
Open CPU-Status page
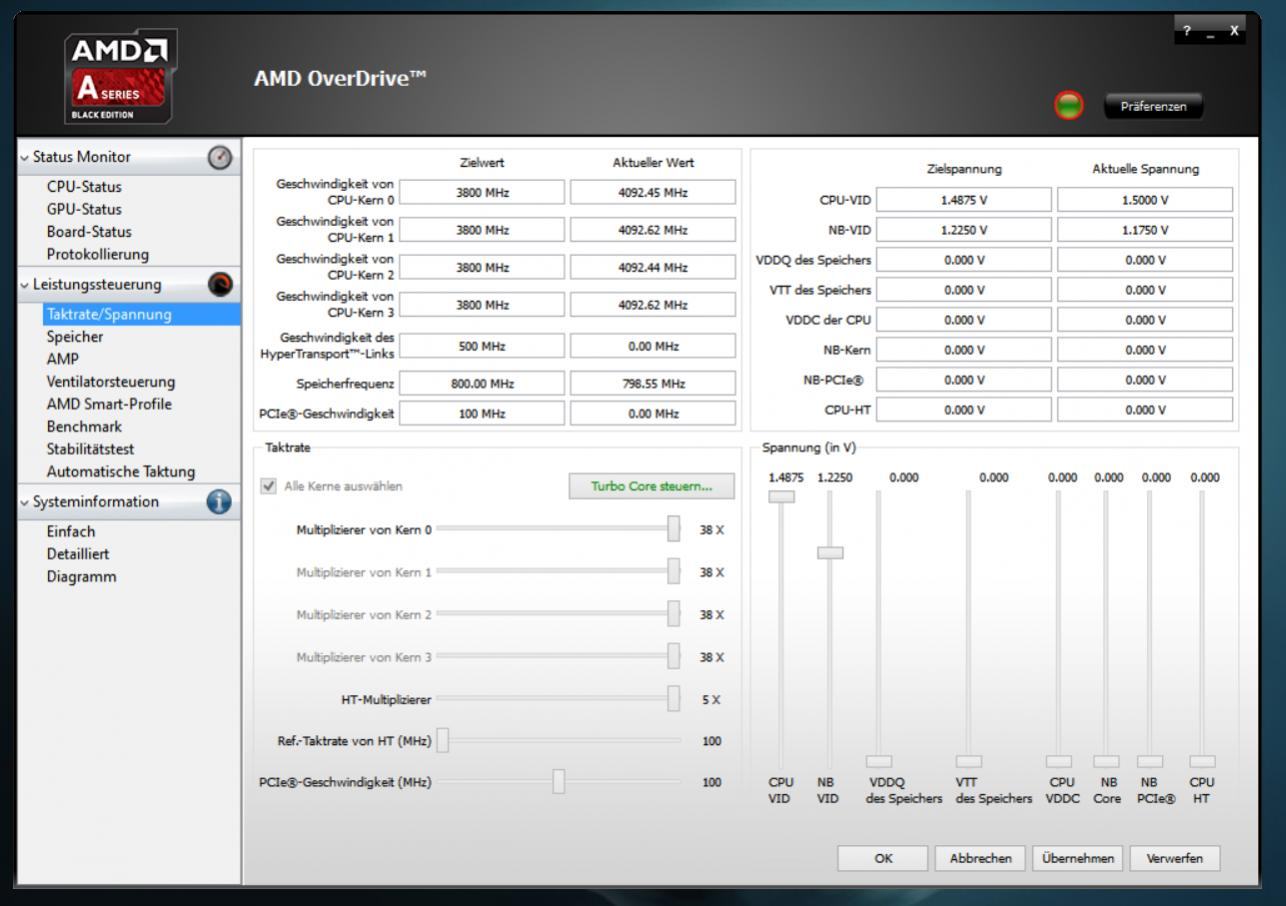point(84,186)
